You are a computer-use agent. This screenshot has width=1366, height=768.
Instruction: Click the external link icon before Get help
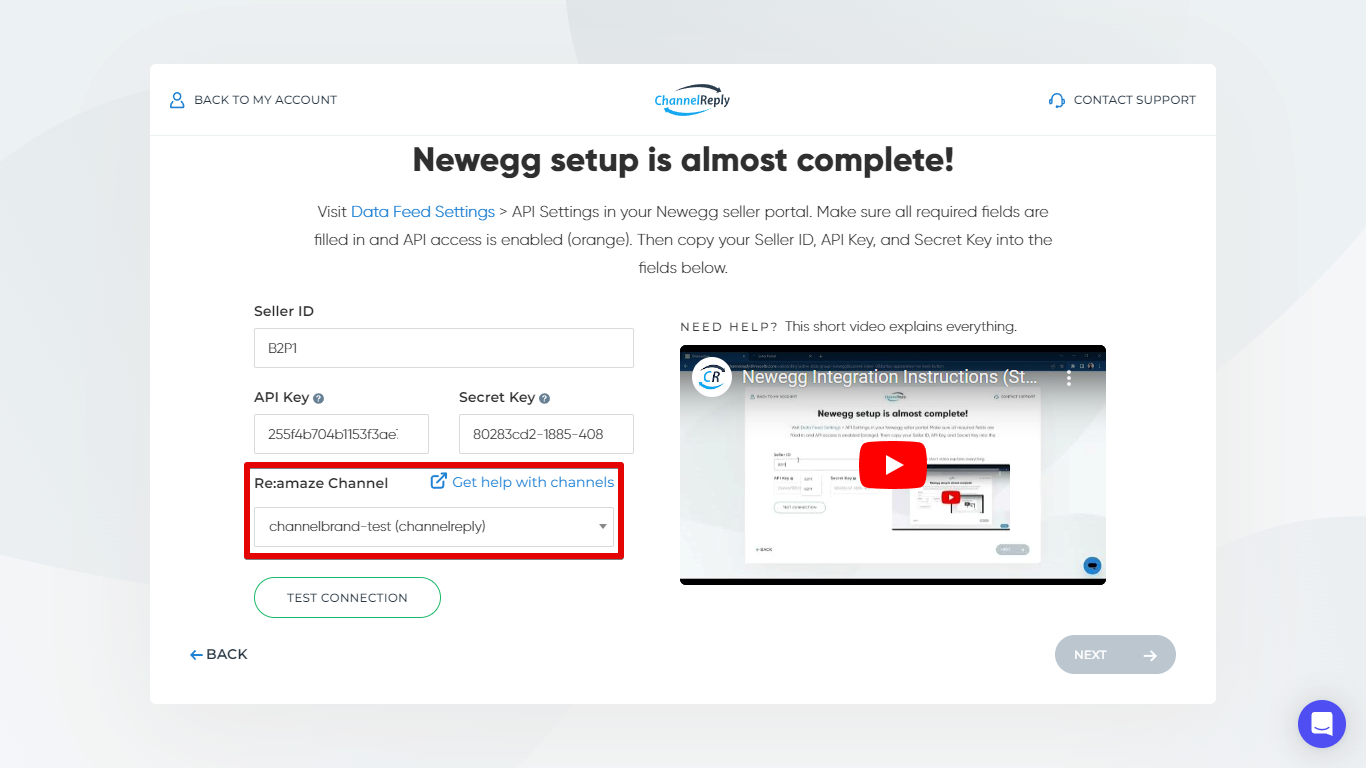[438, 481]
